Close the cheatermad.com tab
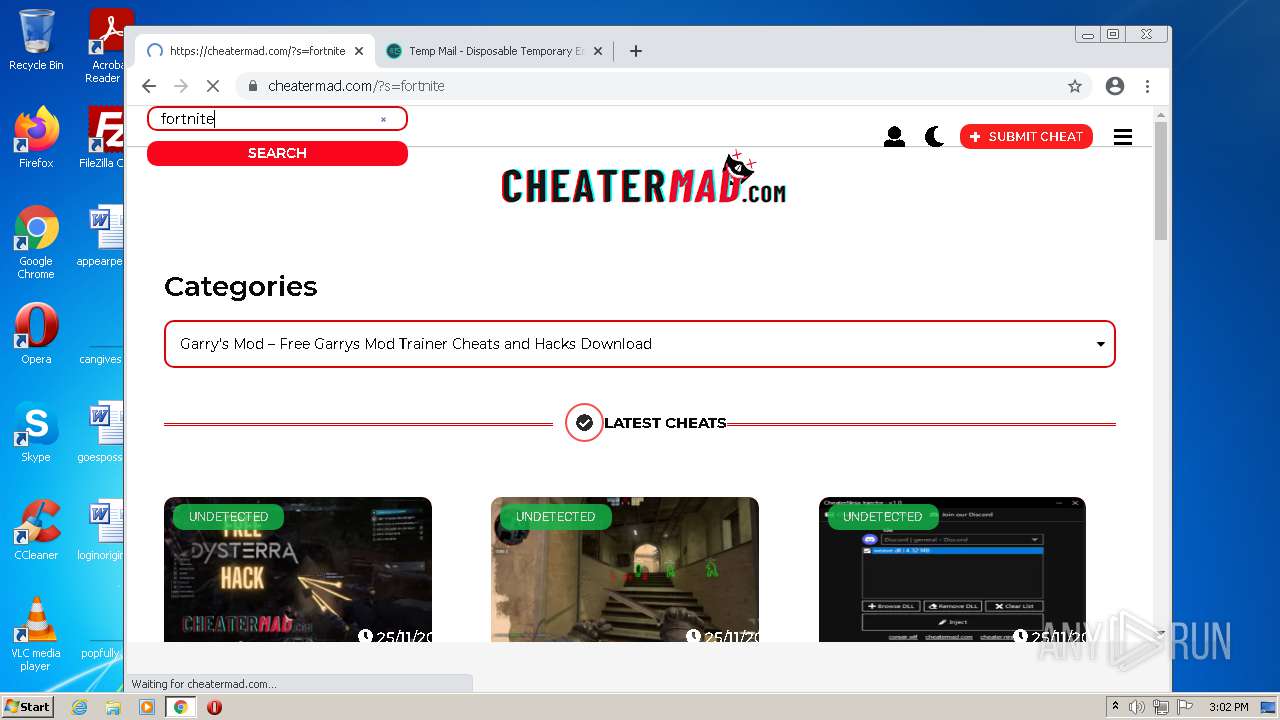This screenshot has width=1280, height=720. click(x=359, y=51)
